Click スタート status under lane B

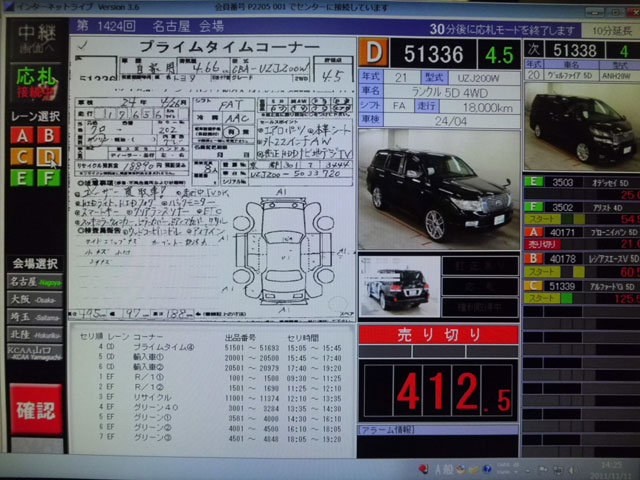(x=542, y=271)
